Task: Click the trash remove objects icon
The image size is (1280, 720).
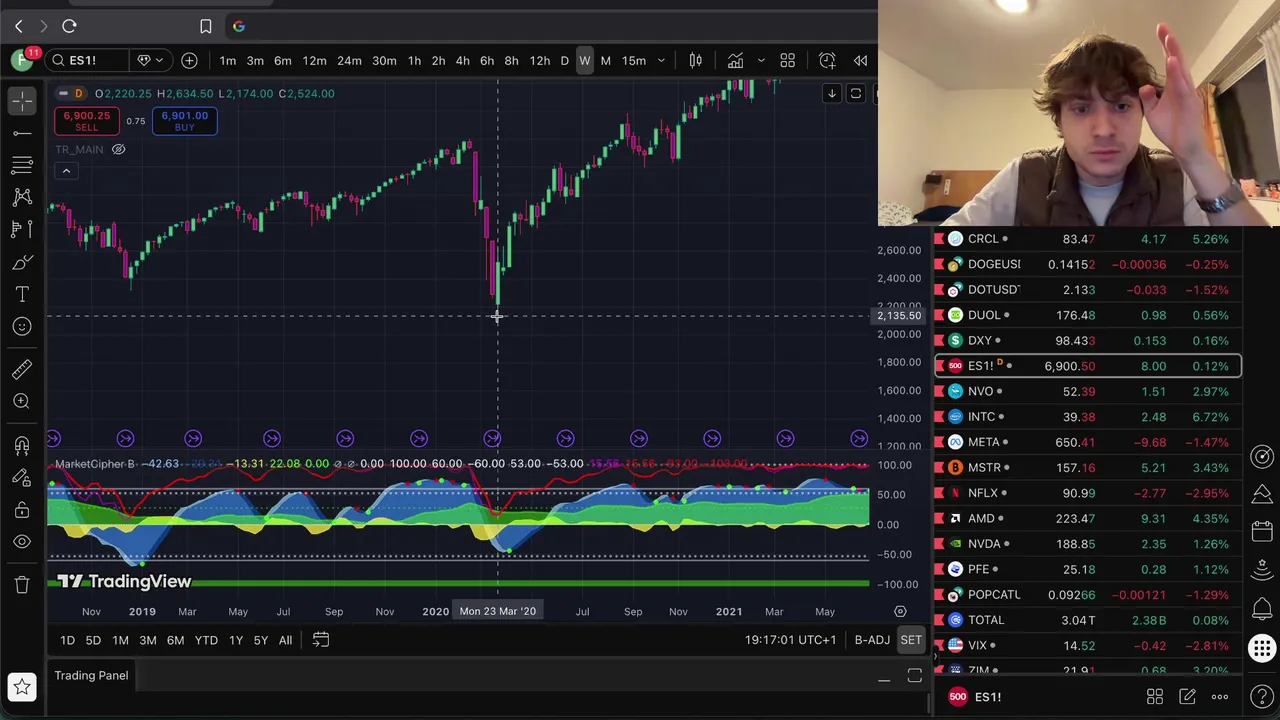Action: 22,585
